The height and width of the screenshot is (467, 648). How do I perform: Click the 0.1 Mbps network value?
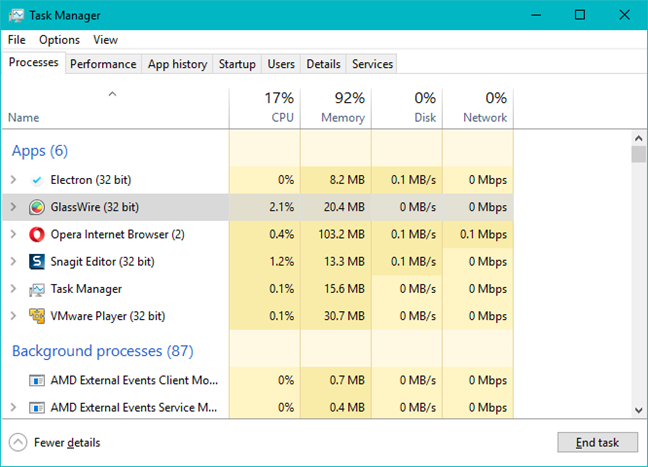tap(483, 234)
